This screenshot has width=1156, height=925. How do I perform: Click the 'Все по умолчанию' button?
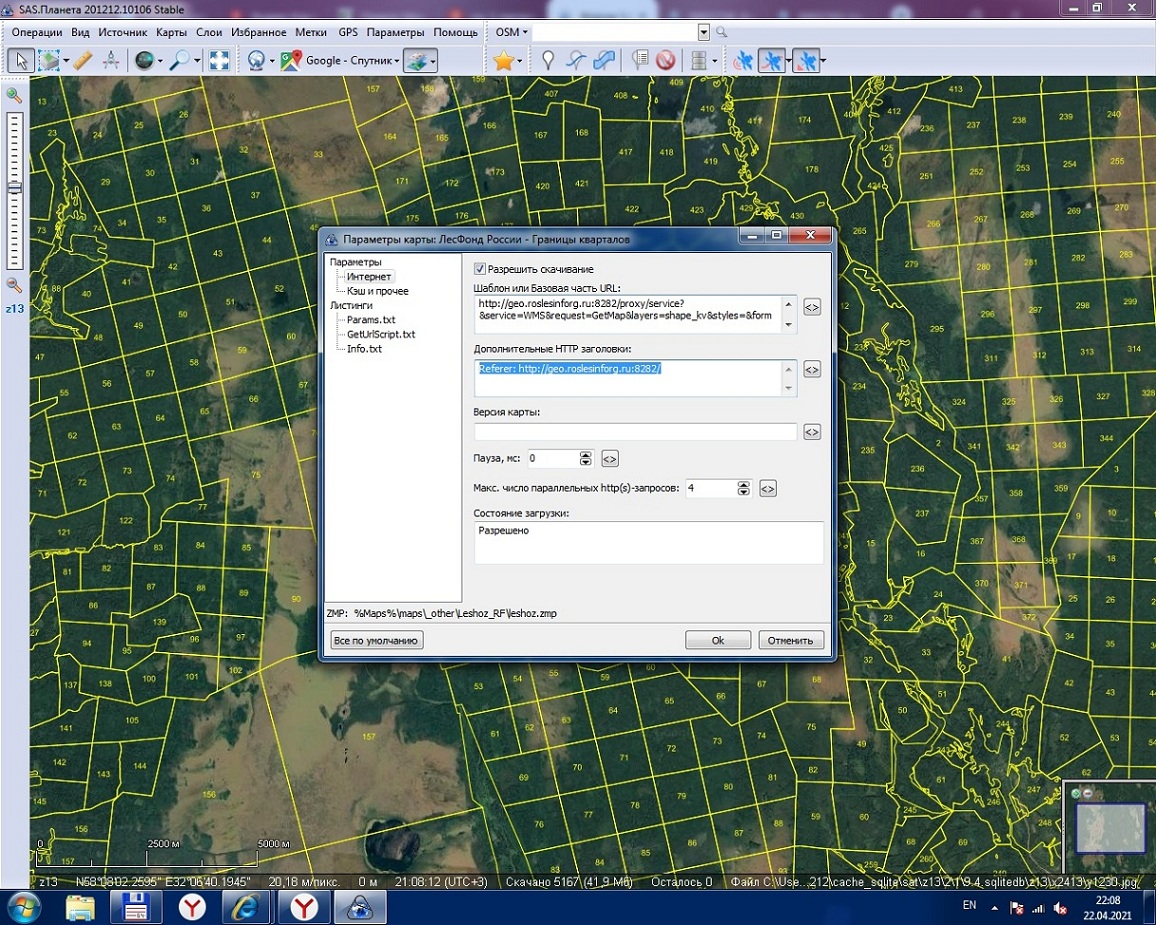click(x=377, y=640)
